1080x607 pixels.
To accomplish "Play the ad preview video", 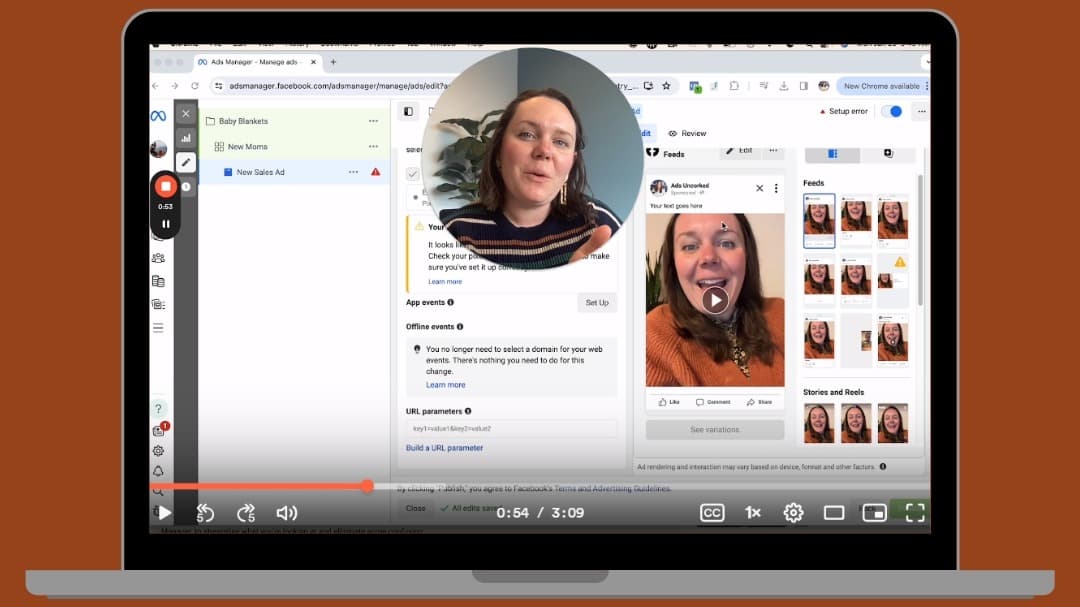I will [x=715, y=300].
